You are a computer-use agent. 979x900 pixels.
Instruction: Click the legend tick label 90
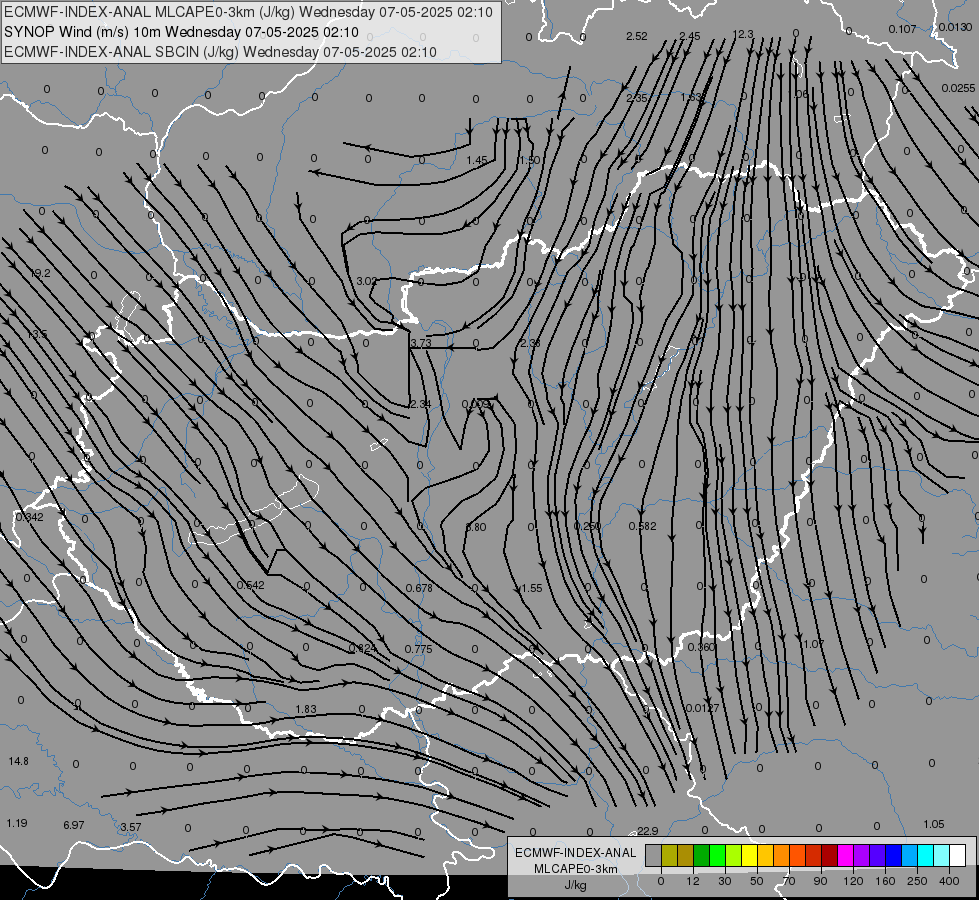point(821,881)
